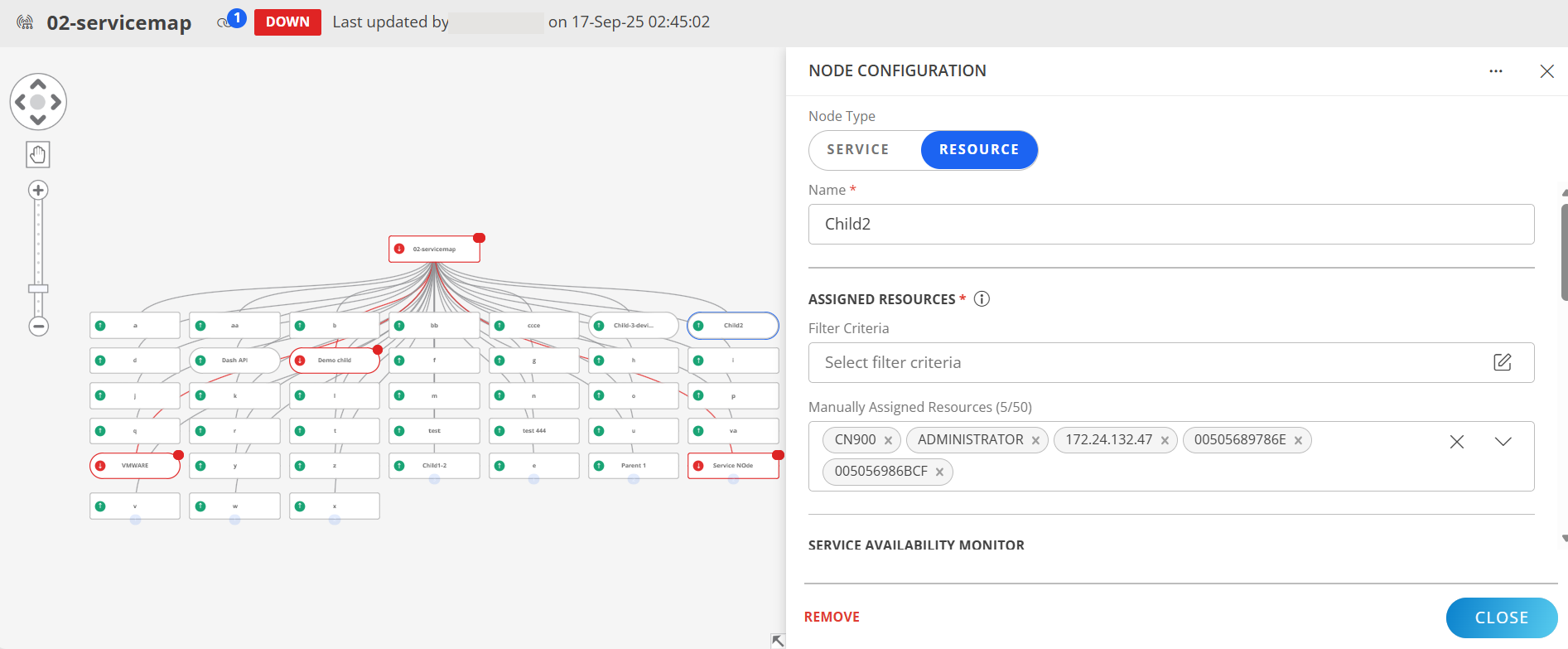Image resolution: width=1568 pixels, height=649 pixels.
Task: Click the pan control's left arrow
Action: coord(20,102)
